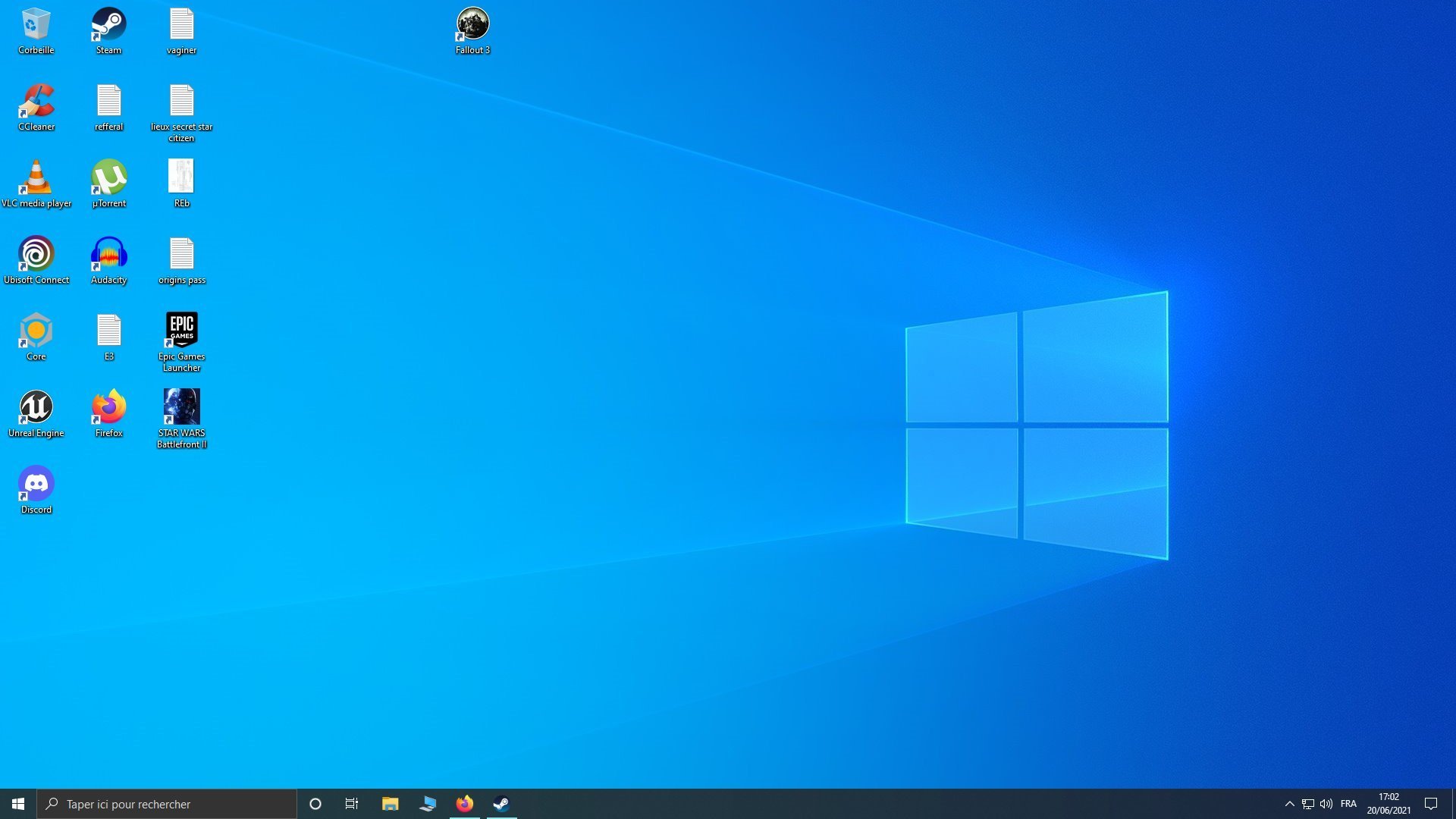Select the µTorrent desktop shortcut
The image size is (1456, 819).
108,184
